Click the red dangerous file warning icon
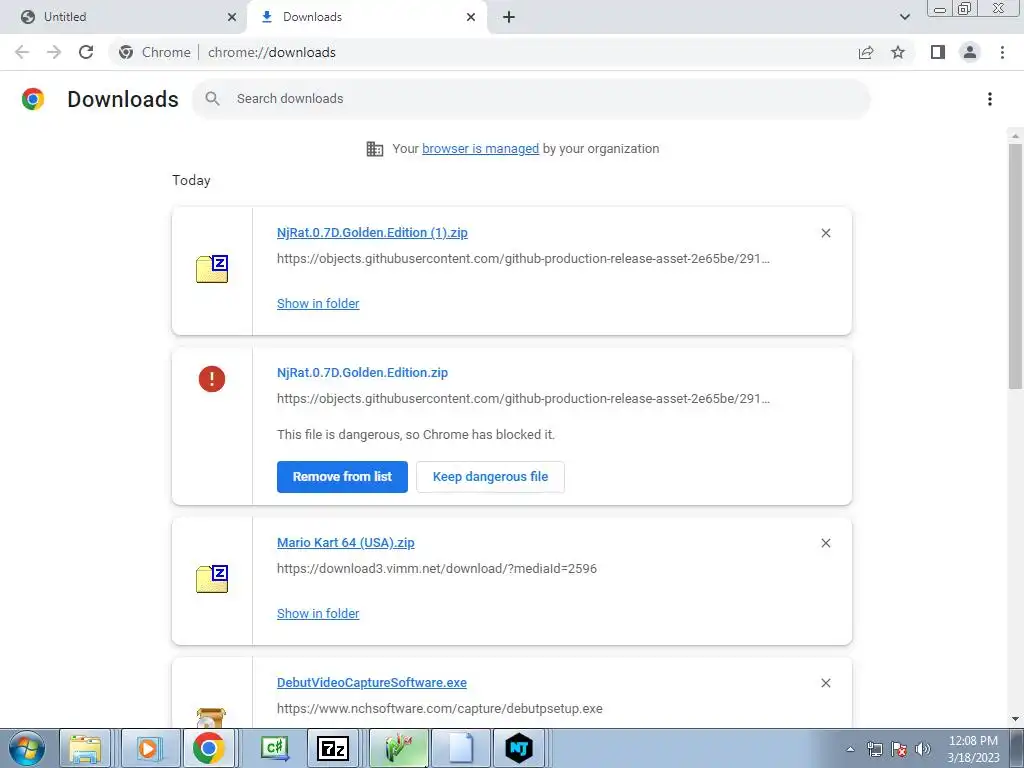Screen dimensions: 1024x768 click(212, 379)
